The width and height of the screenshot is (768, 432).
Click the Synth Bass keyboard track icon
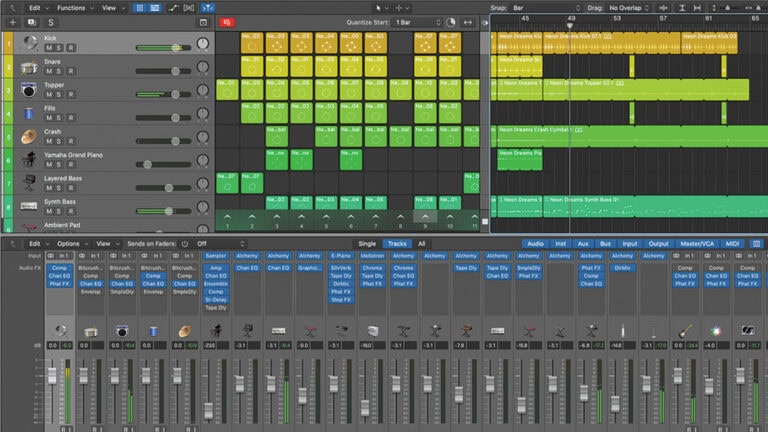(x=29, y=206)
